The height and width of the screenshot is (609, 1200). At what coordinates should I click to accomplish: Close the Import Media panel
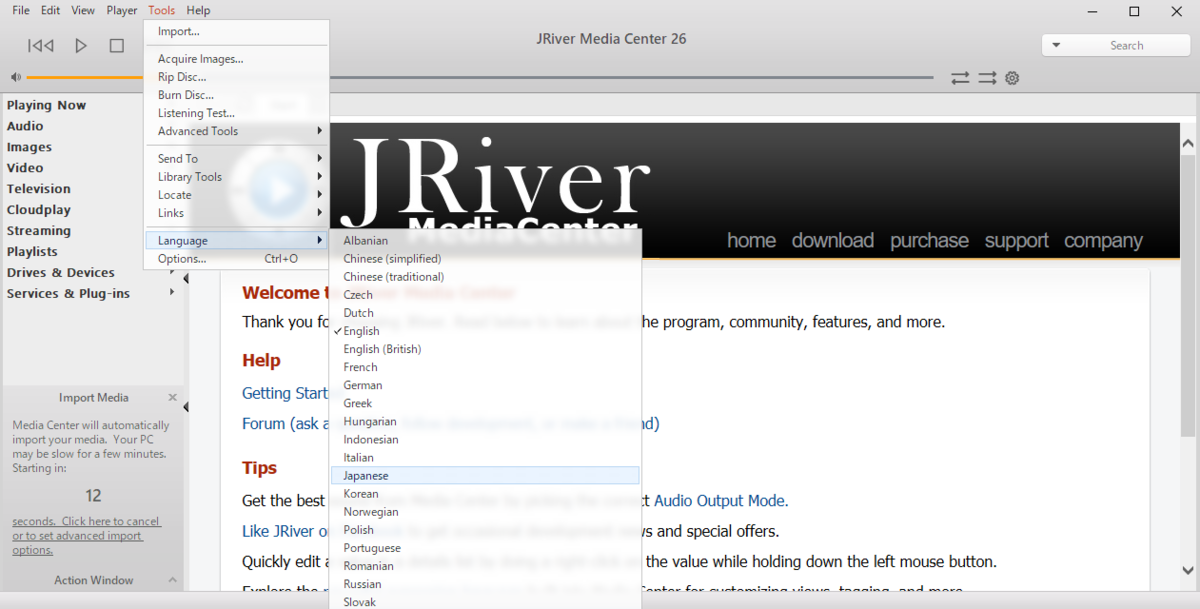[172, 397]
